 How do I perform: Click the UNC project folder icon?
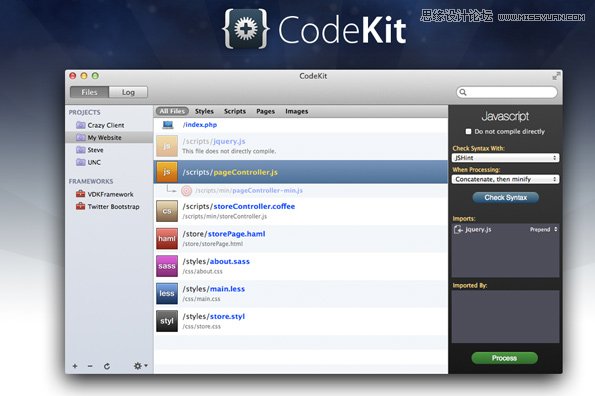[80, 162]
